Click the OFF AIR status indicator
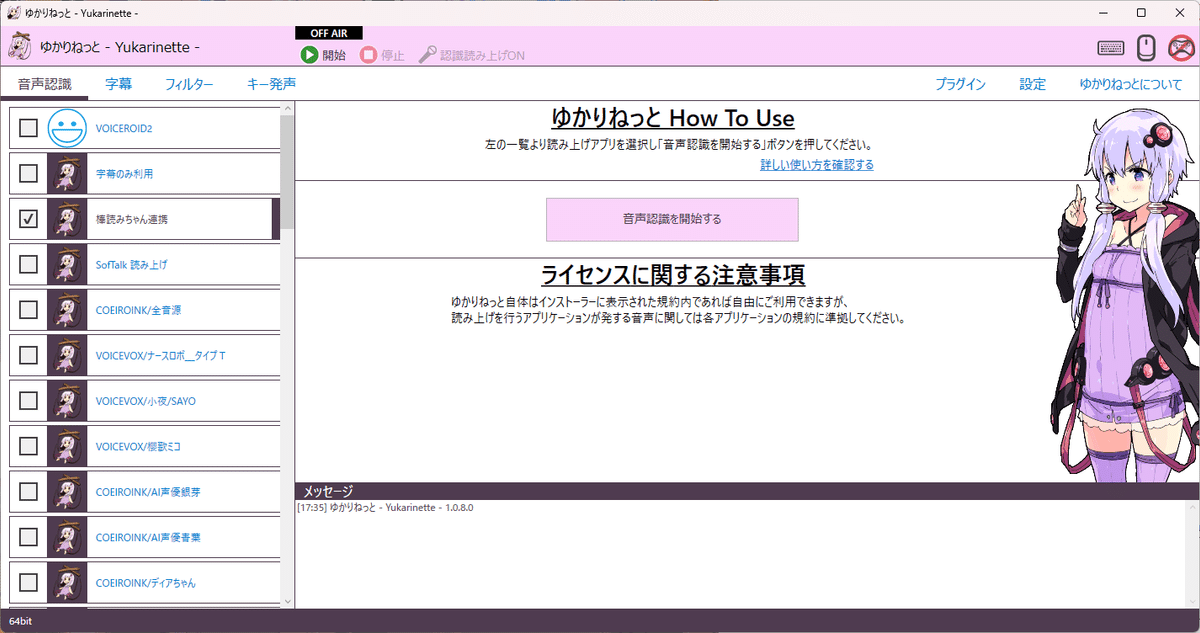The image size is (1200, 633). pos(328,33)
